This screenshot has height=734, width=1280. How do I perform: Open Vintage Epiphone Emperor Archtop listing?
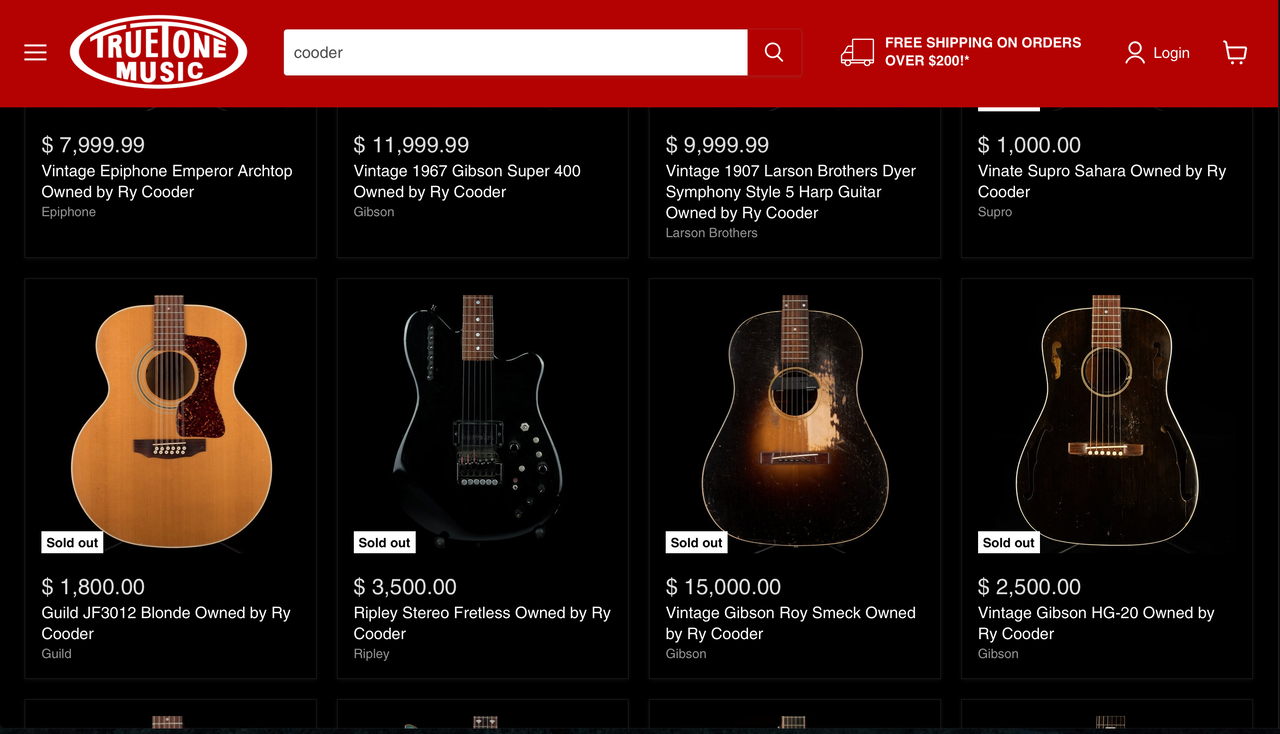(x=167, y=181)
